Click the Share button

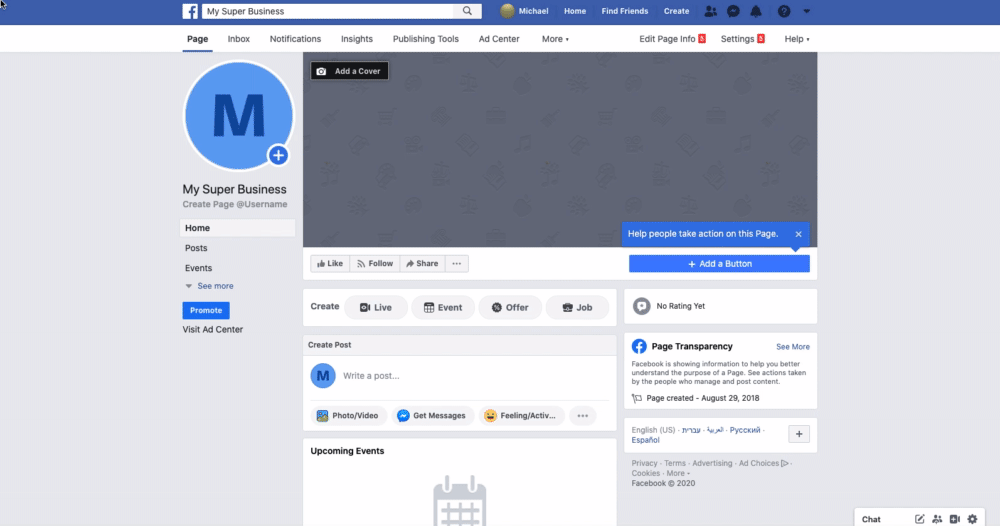(x=422, y=263)
